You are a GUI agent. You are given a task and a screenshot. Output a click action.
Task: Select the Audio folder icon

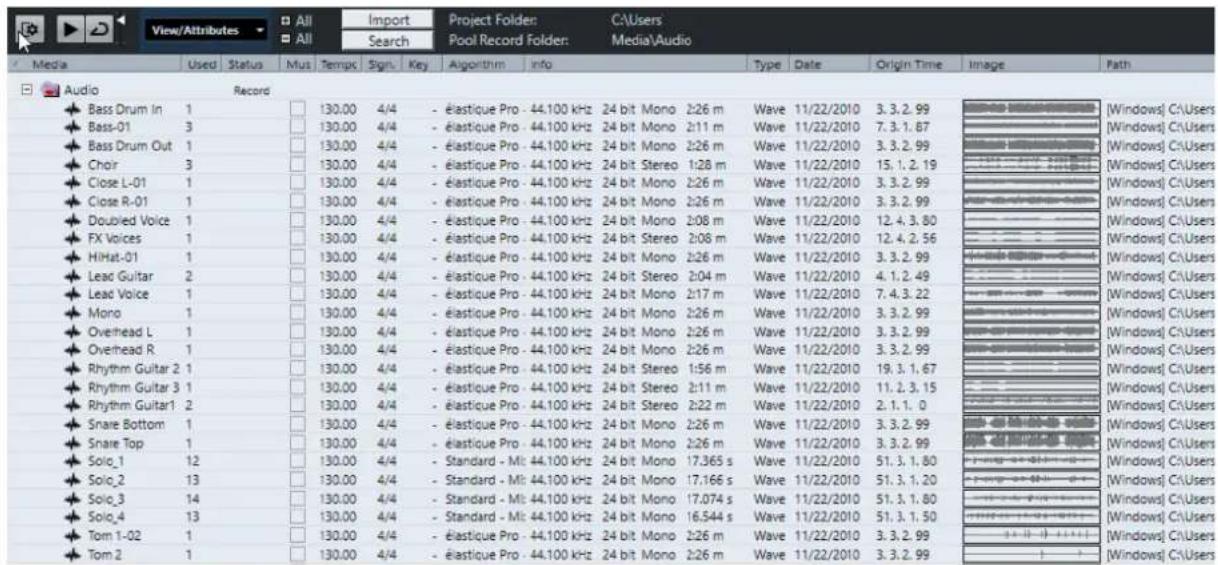[x=51, y=90]
